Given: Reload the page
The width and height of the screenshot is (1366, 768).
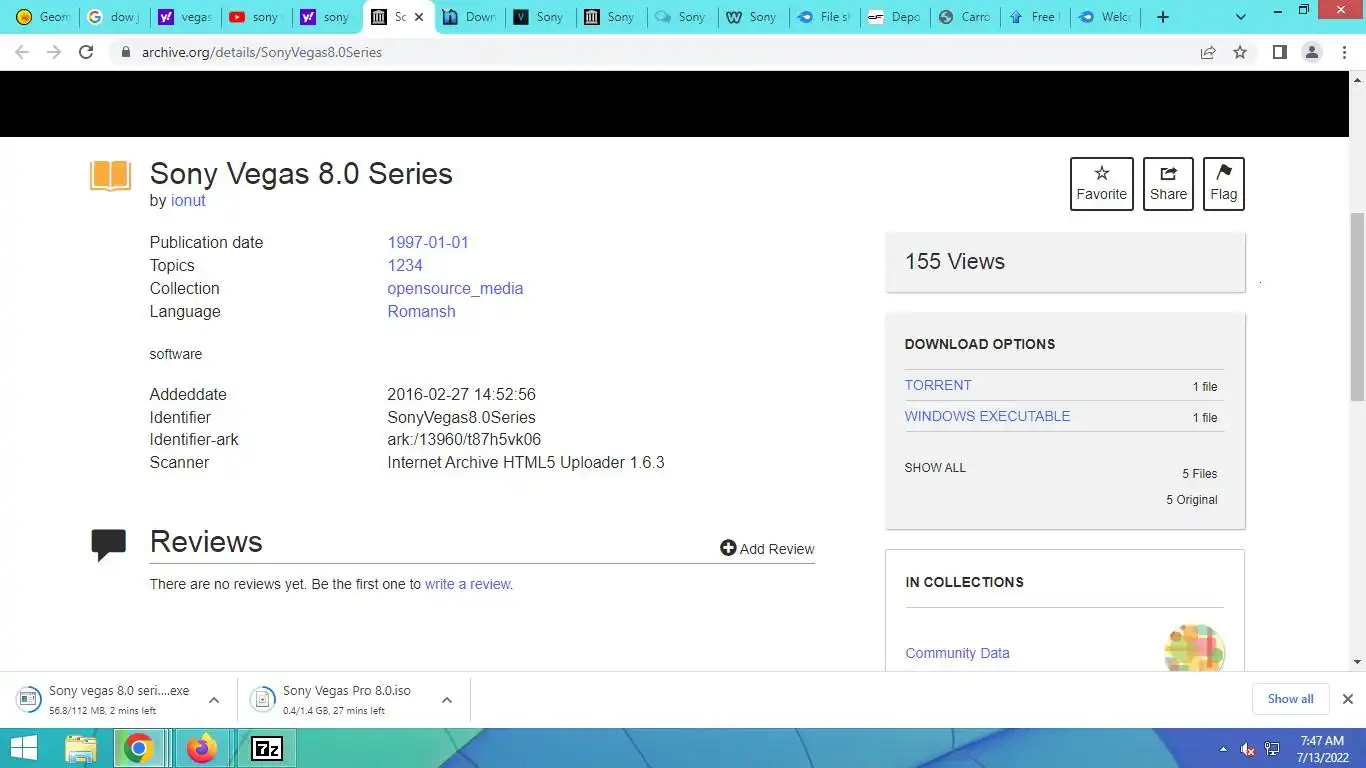Looking at the screenshot, I should (86, 52).
